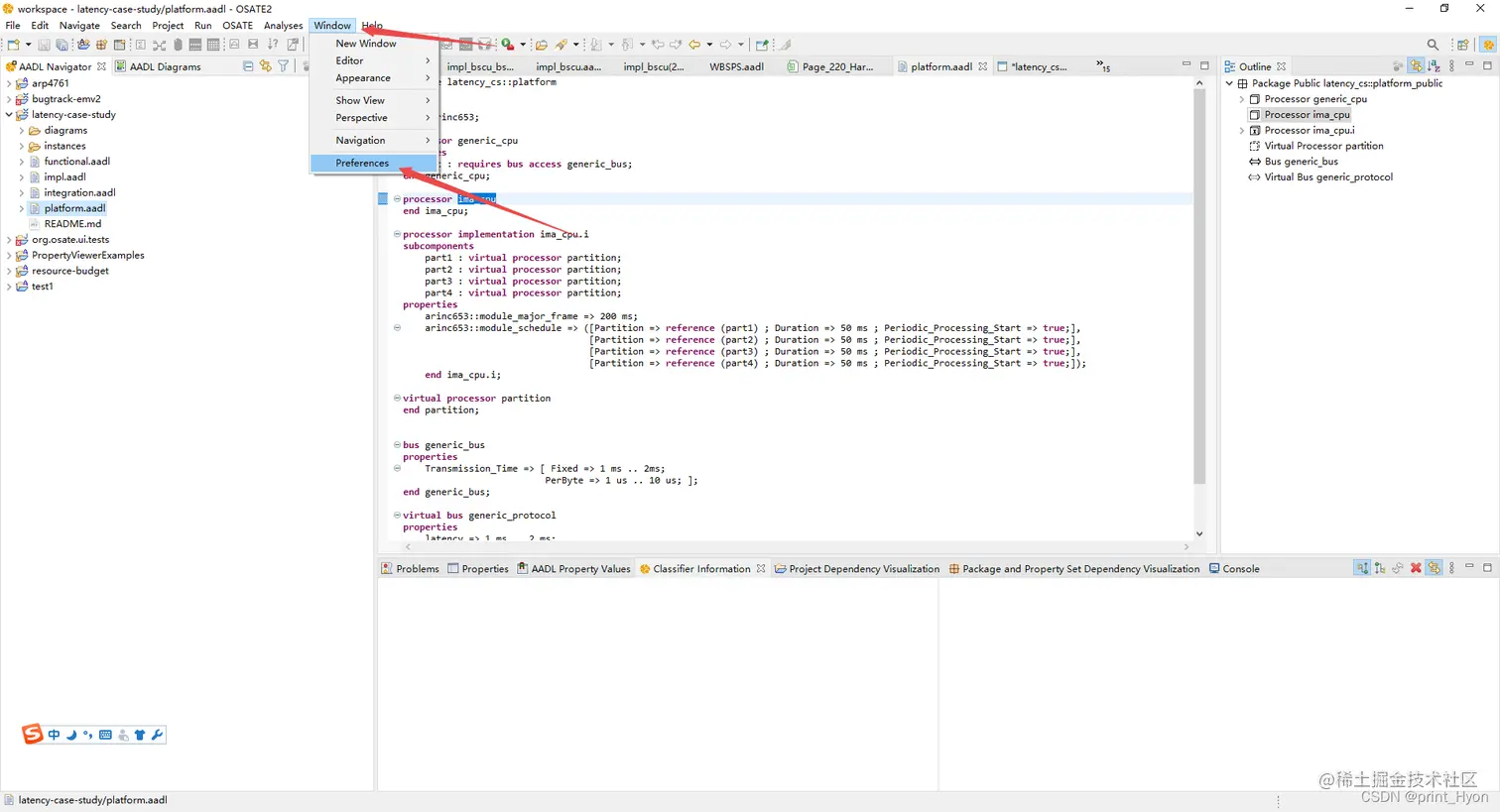The width and height of the screenshot is (1500, 812).
Task: Click the editor horizontal scrollbar
Action: click(797, 546)
